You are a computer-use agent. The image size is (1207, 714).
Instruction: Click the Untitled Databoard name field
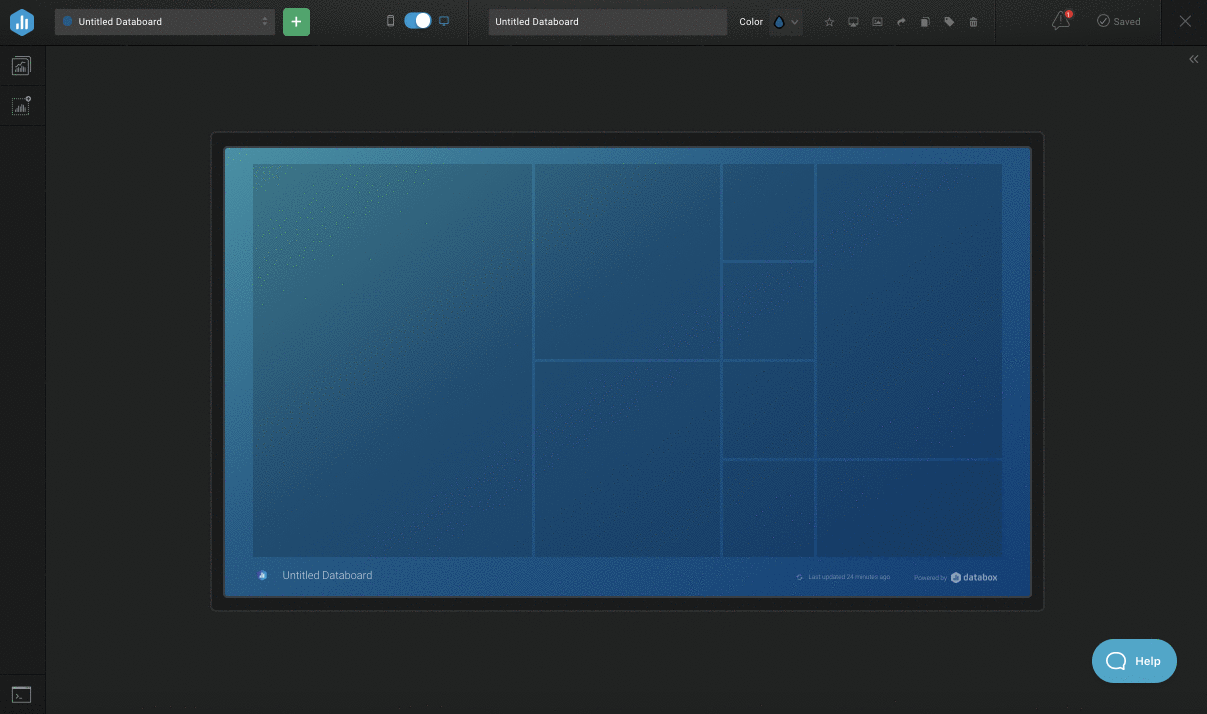(608, 21)
